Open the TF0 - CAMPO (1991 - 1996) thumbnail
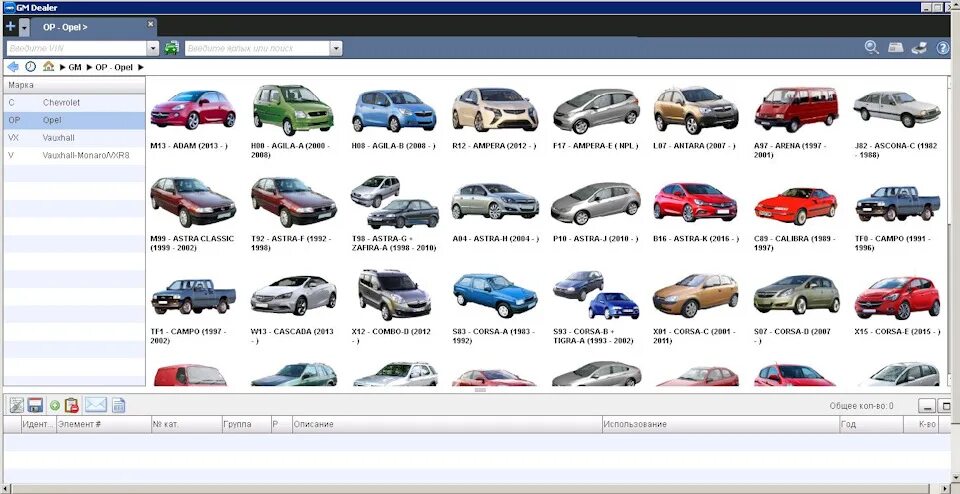Viewport: 960px width, 494px height. click(x=898, y=203)
